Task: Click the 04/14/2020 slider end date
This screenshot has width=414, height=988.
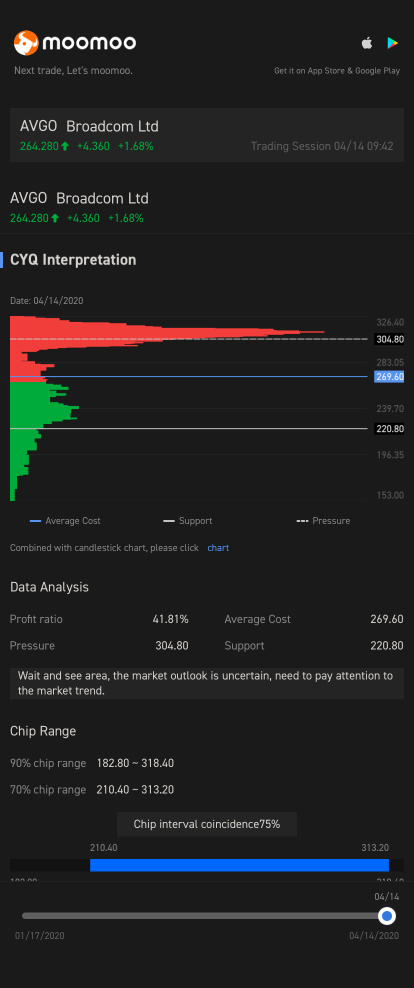Action: [x=374, y=936]
